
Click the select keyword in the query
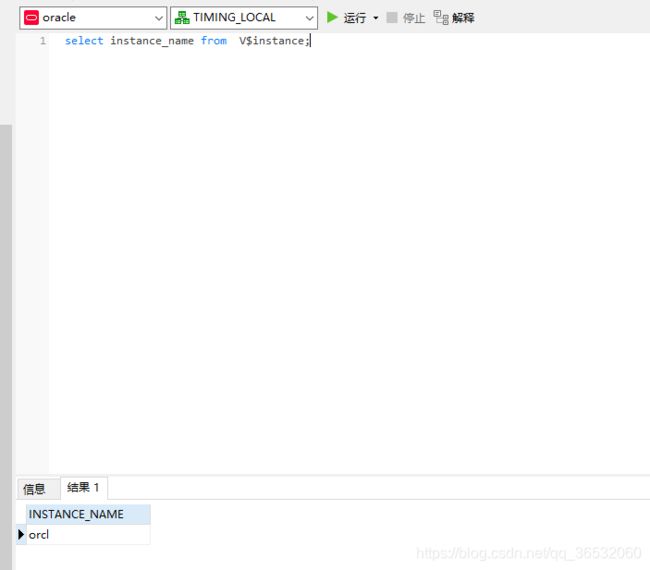[x=84, y=41]
